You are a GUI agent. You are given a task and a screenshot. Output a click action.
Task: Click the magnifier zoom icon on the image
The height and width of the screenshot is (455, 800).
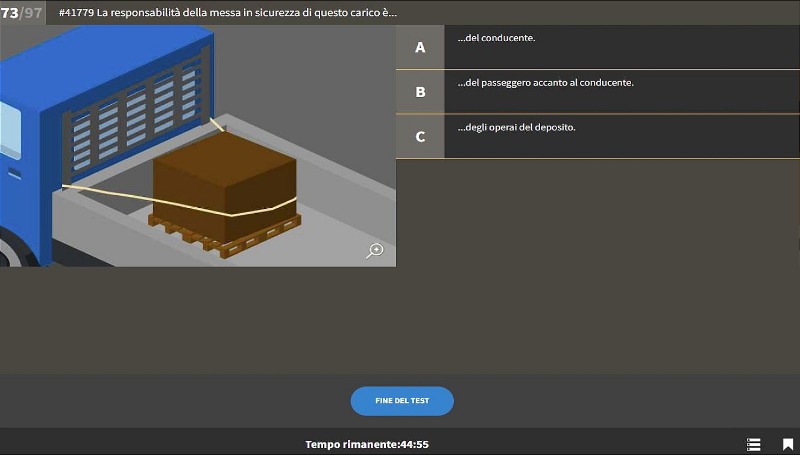tap(375, 251)
